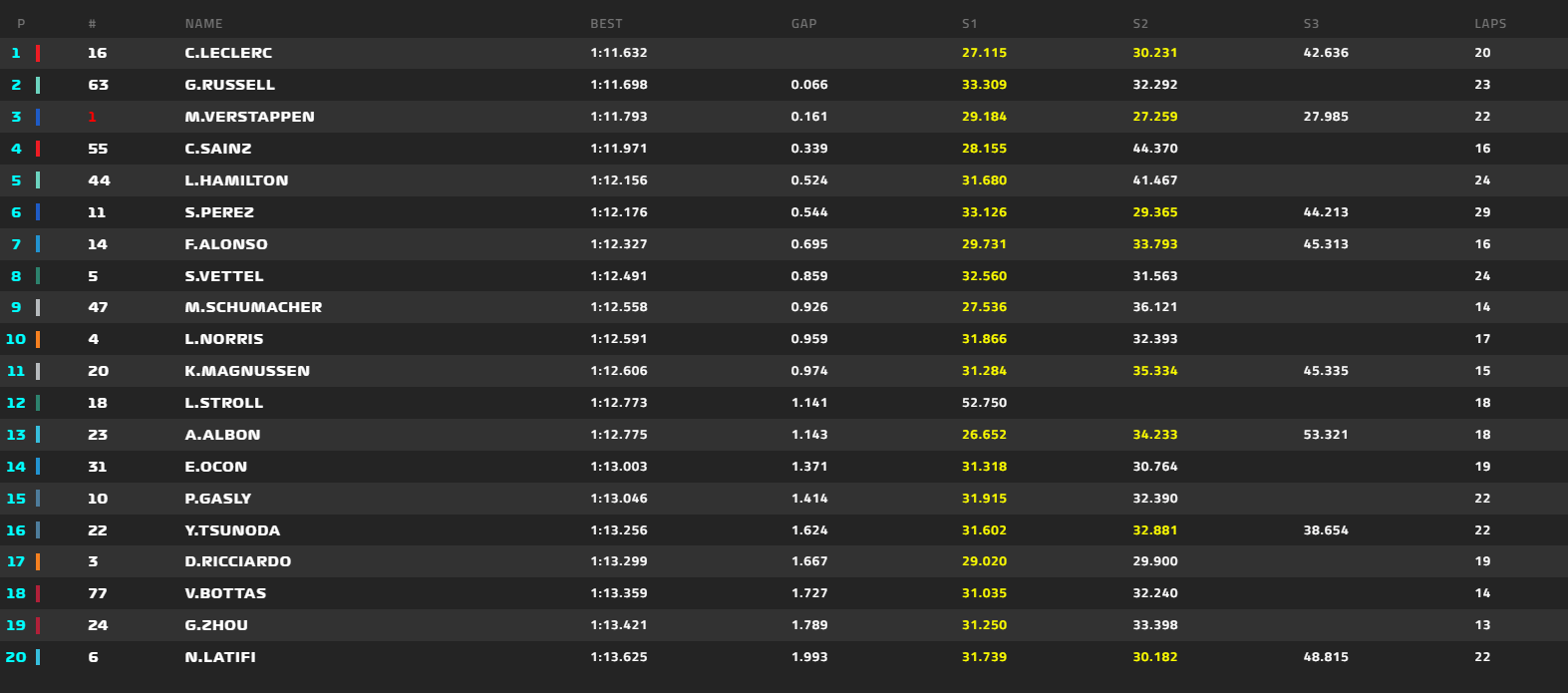The image size is (1568, 693).
Task: Select Y.TSUNODA driver name
Action: coord(232,530)
